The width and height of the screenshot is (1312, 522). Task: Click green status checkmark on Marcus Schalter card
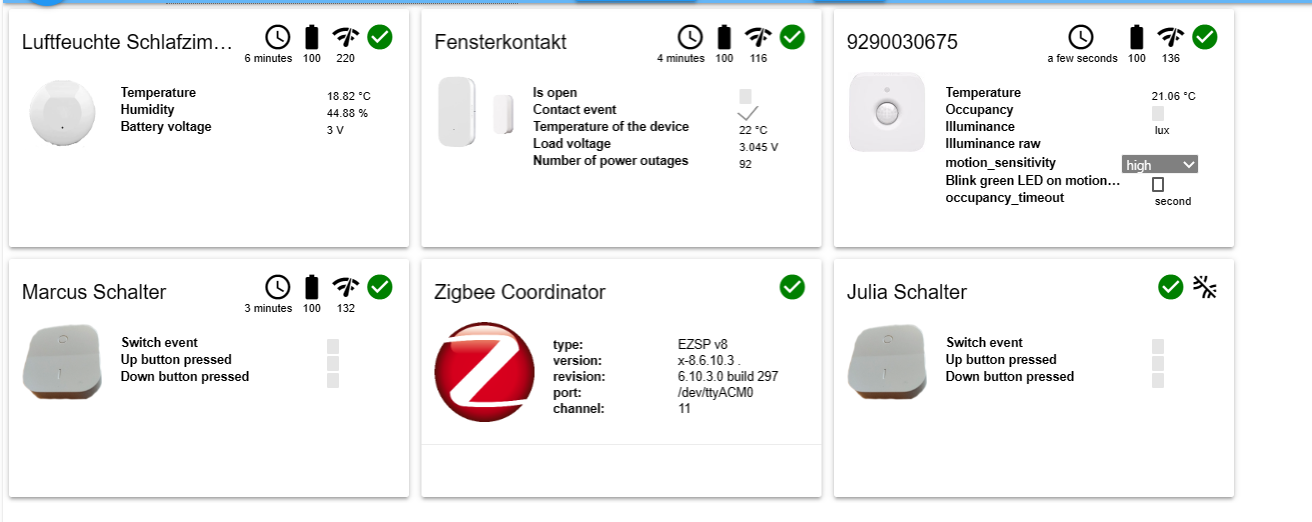[380, 287]
